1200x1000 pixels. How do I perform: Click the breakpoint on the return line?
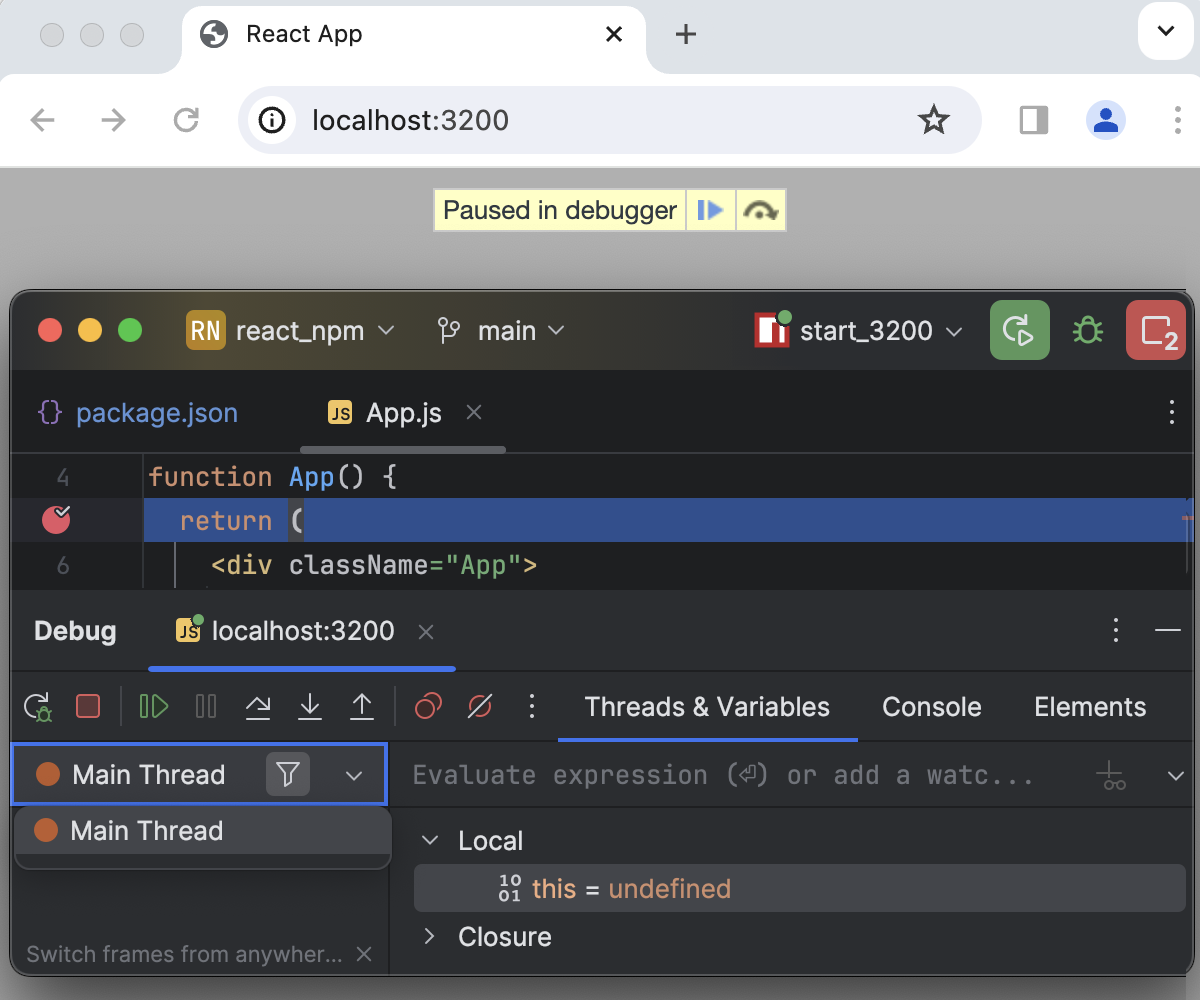pyautogui.click(x=57, y=519)
